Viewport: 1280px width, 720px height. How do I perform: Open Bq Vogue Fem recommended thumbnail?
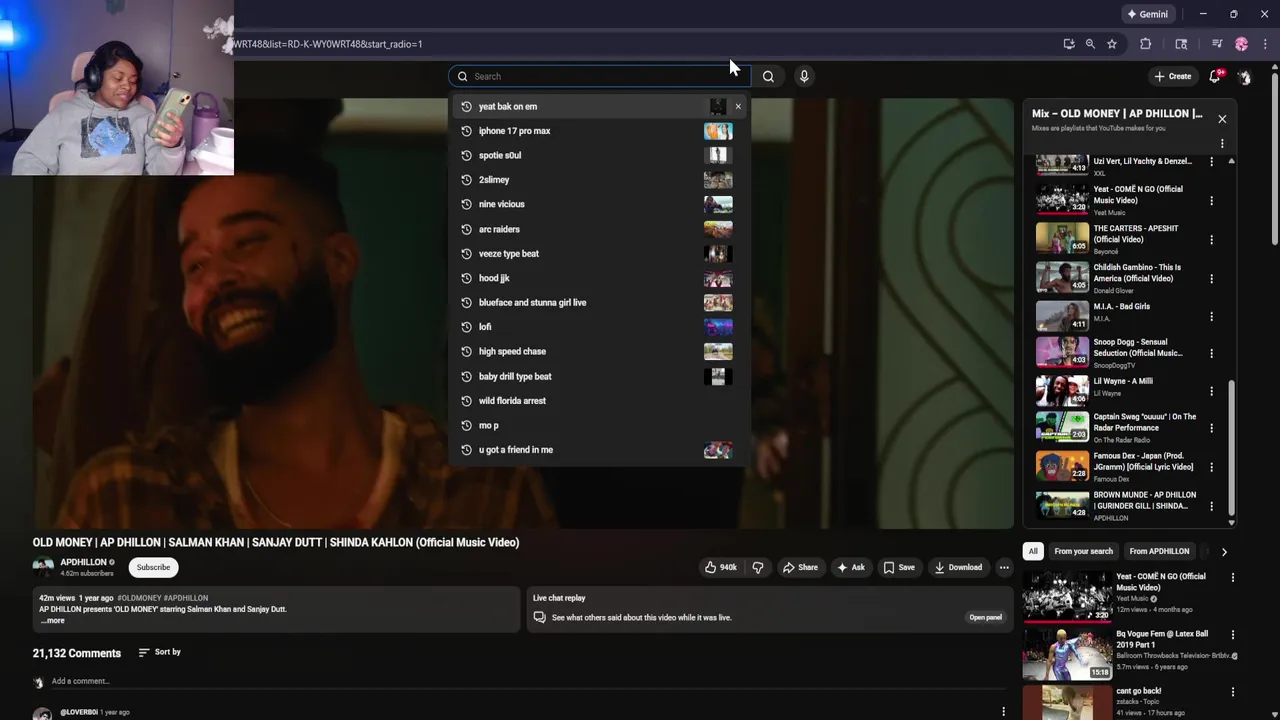click(1067, 653)
